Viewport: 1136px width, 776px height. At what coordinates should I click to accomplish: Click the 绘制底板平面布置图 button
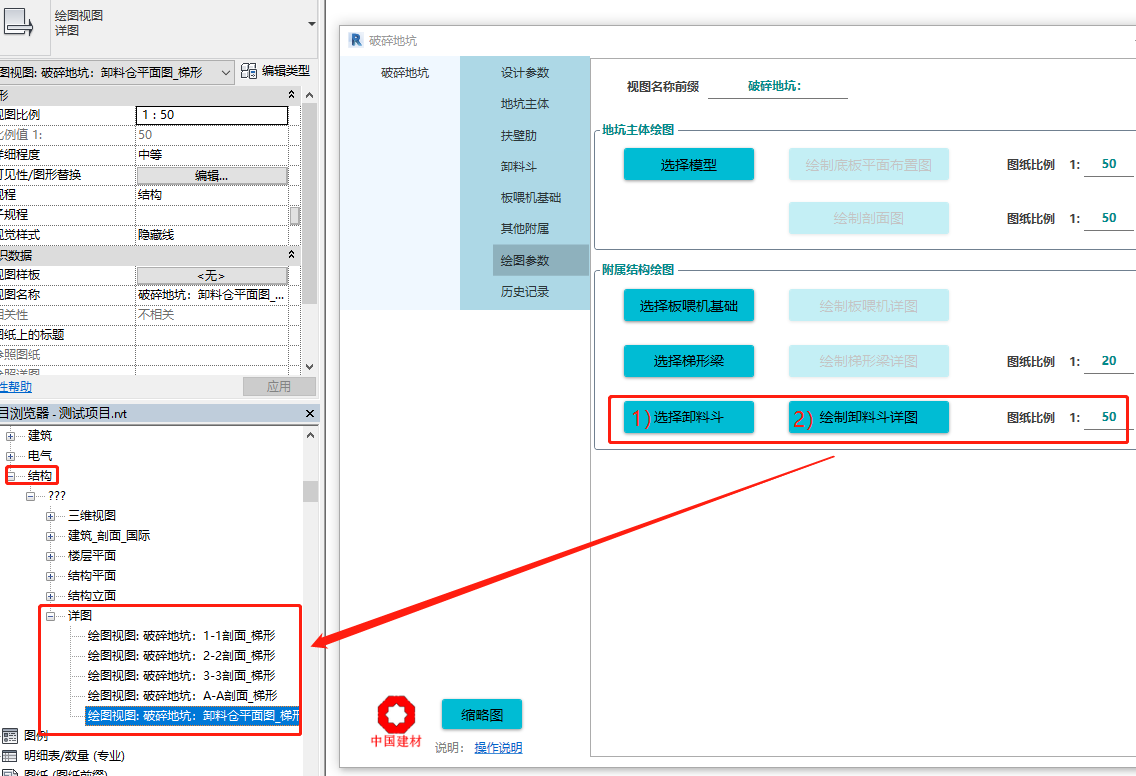coord(868,164)
